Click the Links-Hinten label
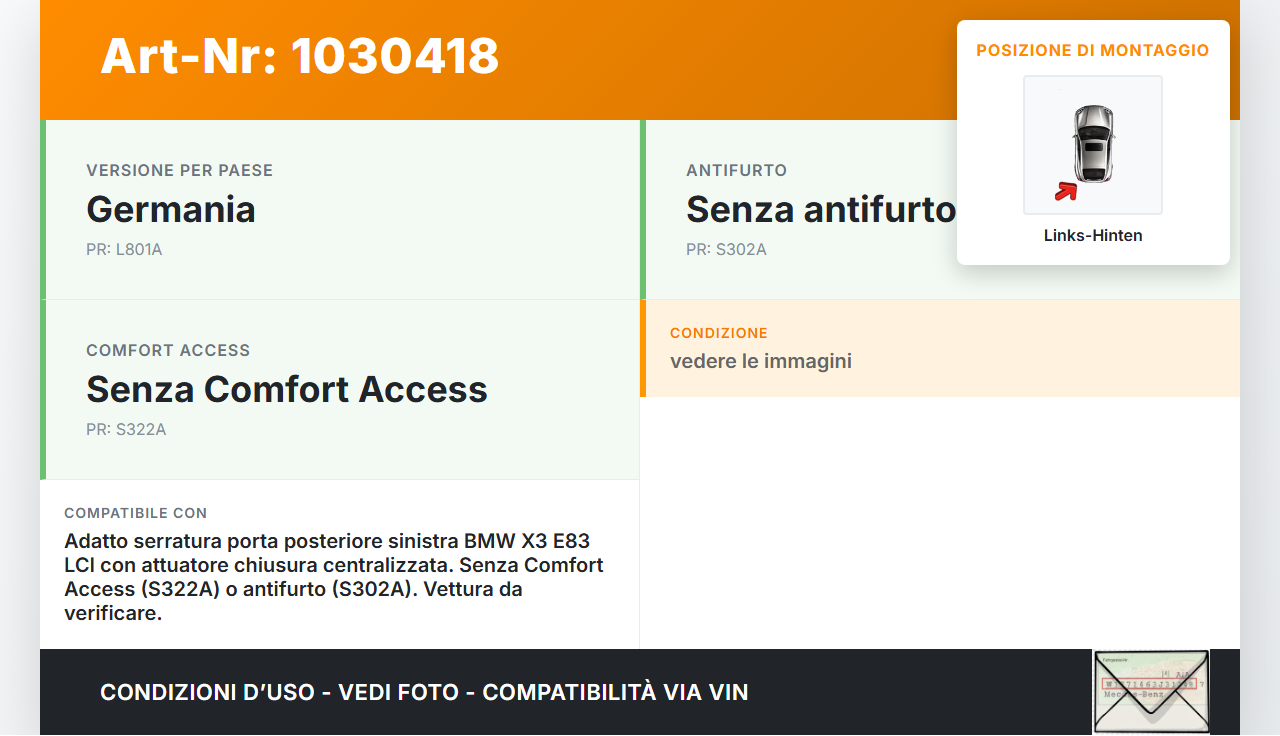The image size is (1280, 736). (x=1093, y=236)
